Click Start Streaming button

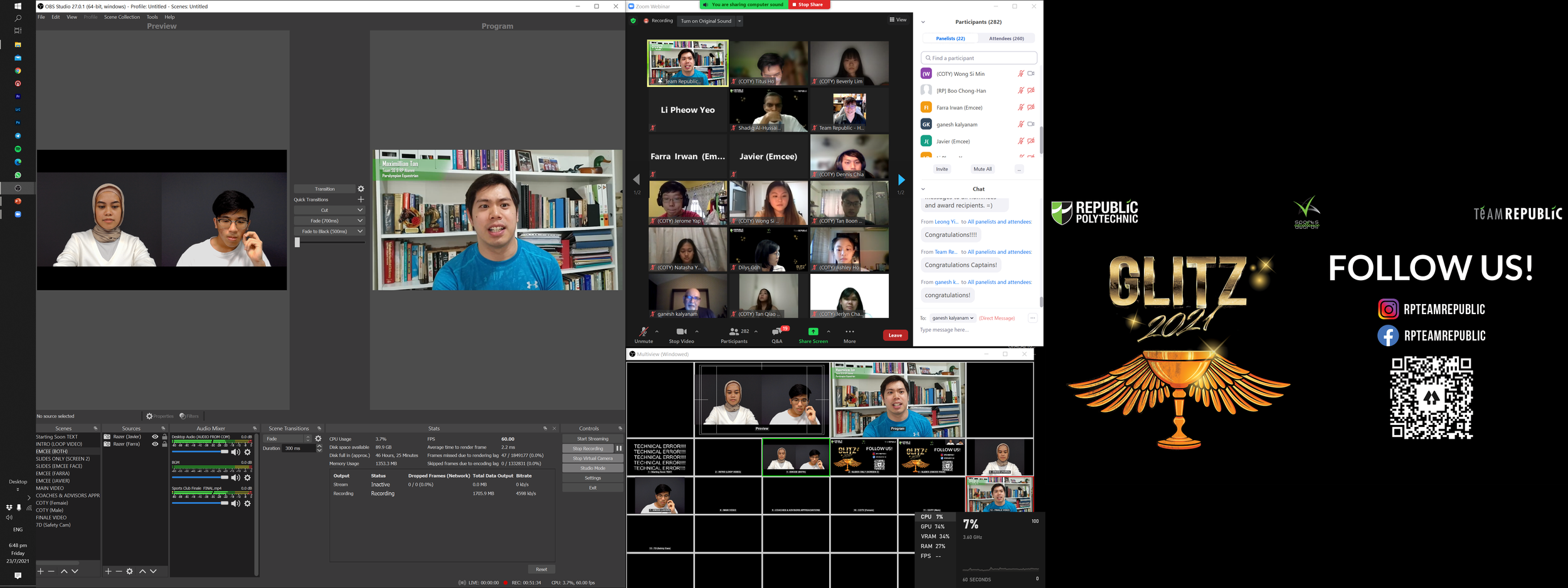593,439
